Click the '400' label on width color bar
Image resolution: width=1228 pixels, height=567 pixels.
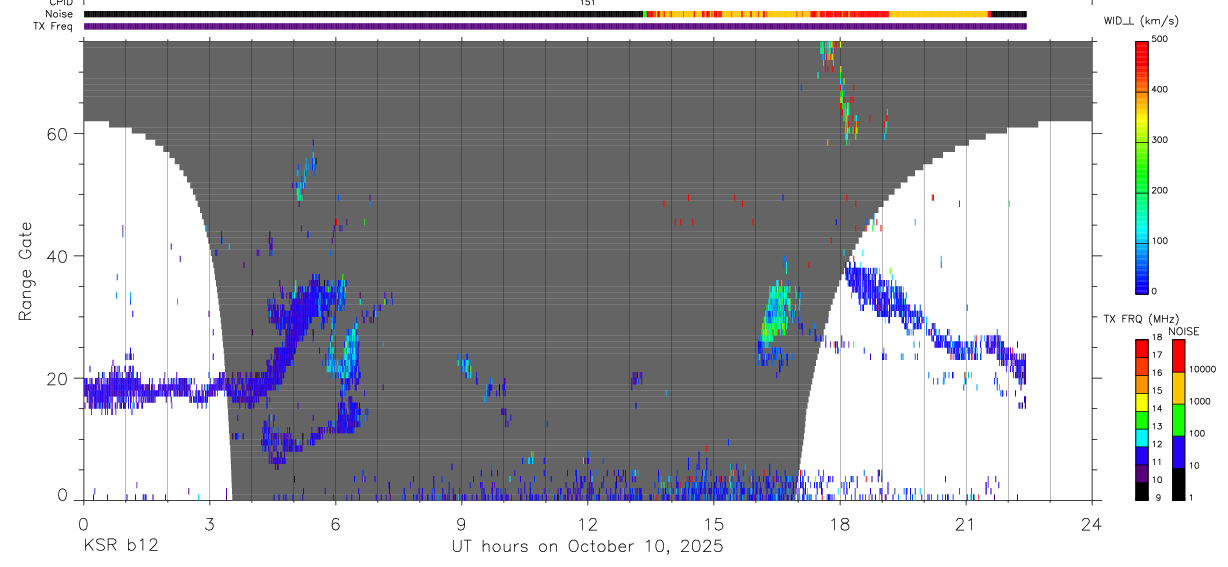(x=1160, y=90)
